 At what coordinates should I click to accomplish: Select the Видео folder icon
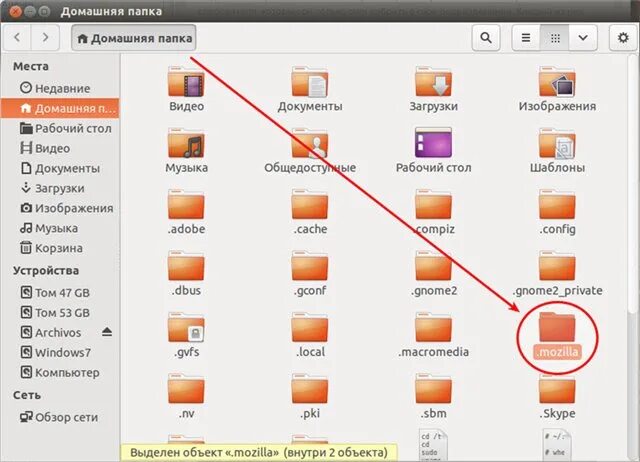(x=186, y=82)
